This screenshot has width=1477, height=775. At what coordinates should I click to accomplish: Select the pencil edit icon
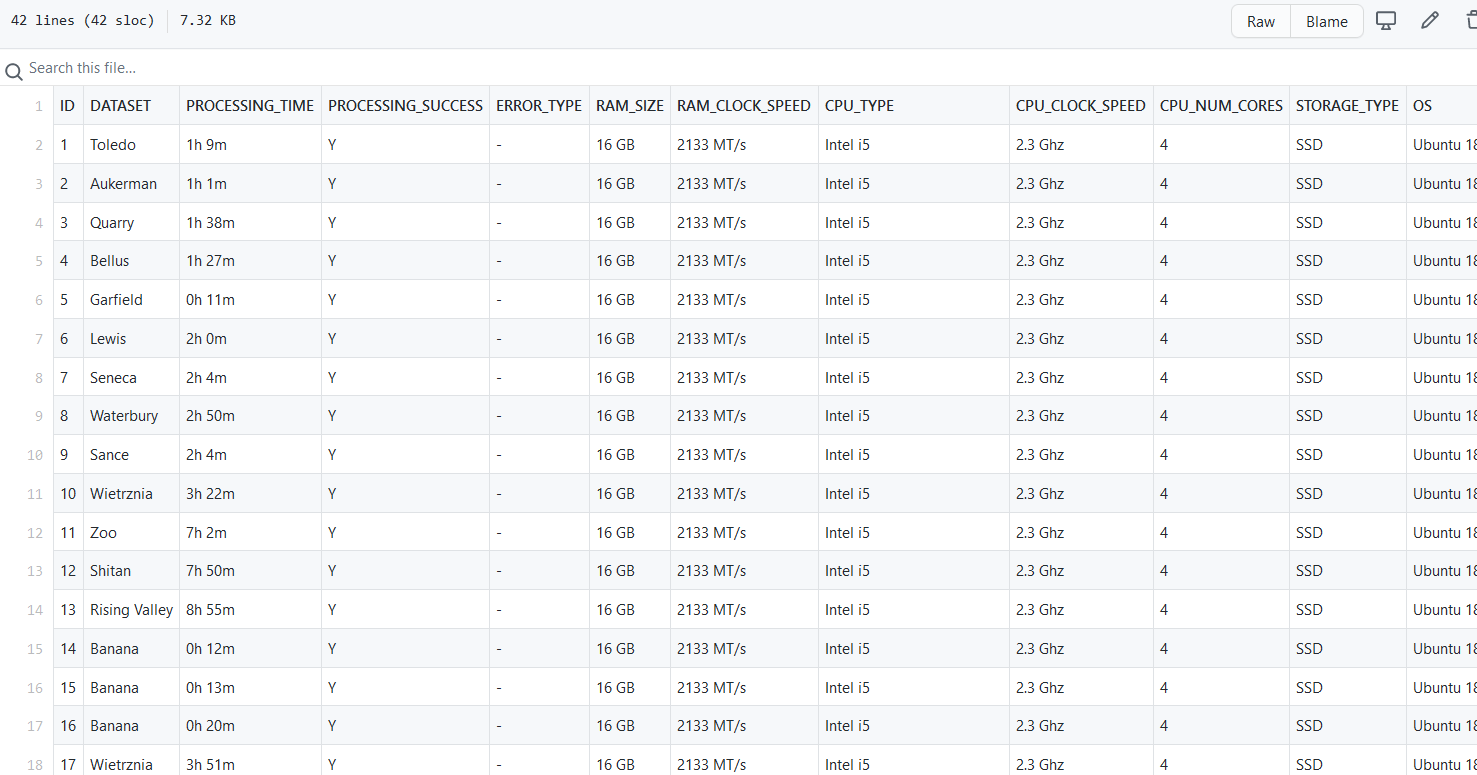pos(1429,20)
